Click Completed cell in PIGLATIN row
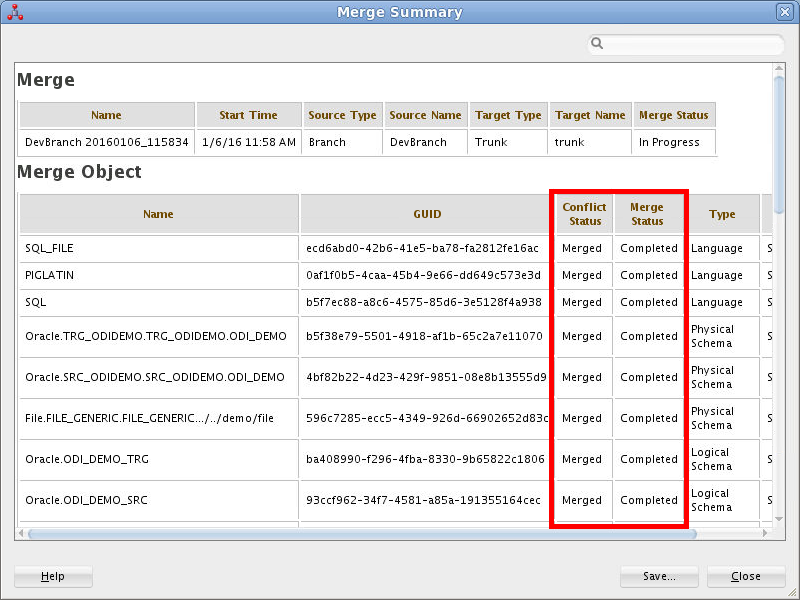This screenshot has width=800, height=600. pyautogui.click(x=649, y=275)
